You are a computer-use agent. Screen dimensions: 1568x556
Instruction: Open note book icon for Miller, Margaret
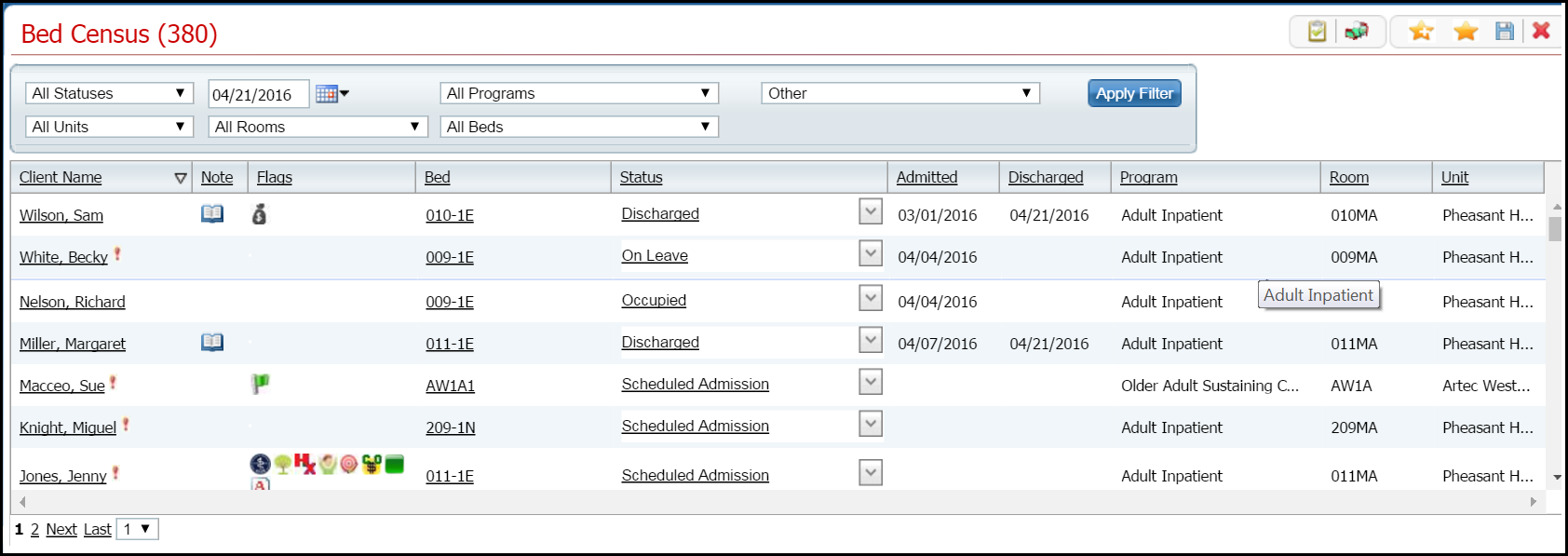point(212,343)
